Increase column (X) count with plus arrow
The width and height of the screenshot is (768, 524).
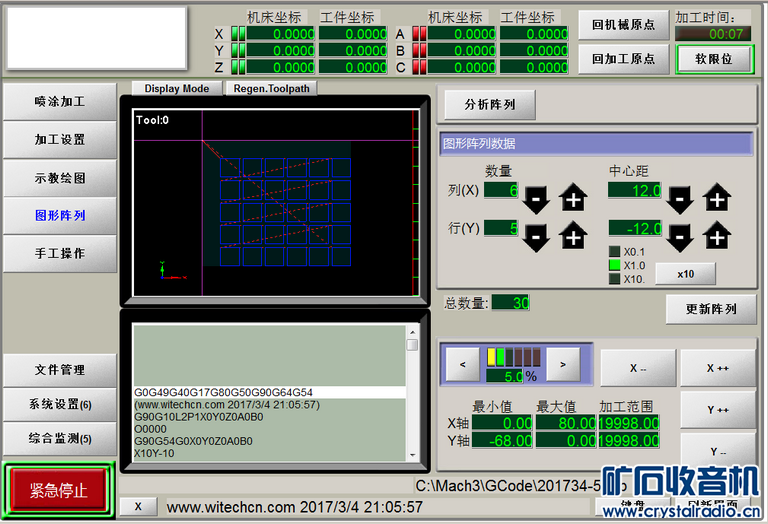coord(573,198)
